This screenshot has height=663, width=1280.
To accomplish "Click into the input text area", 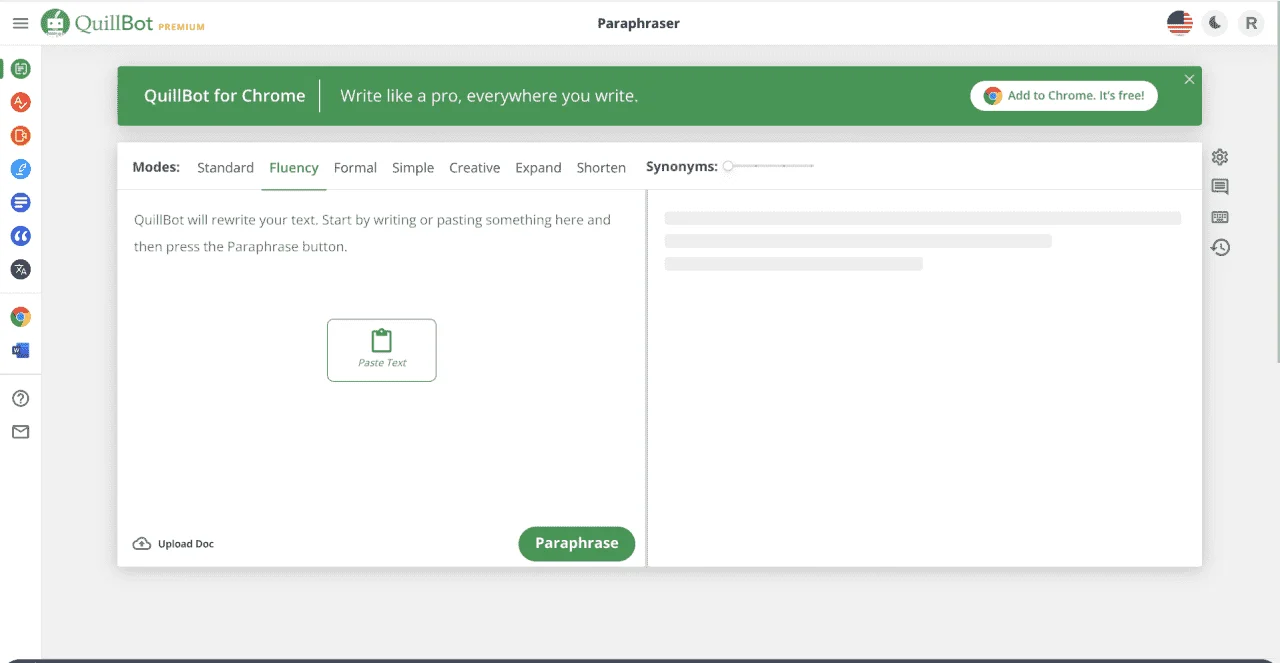I will (382, 355).
